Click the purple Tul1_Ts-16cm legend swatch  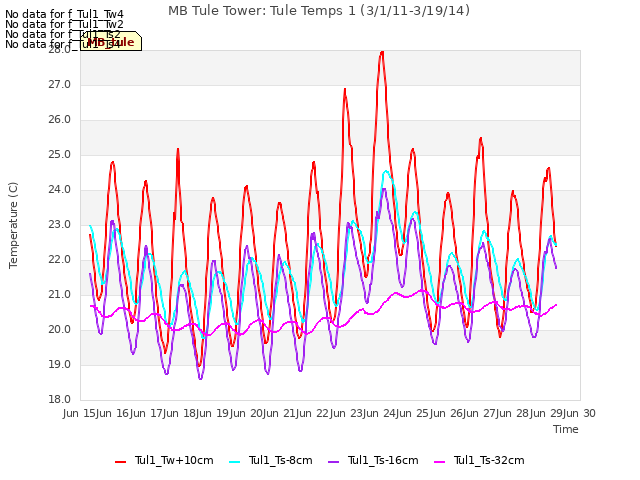click(333, 462)
